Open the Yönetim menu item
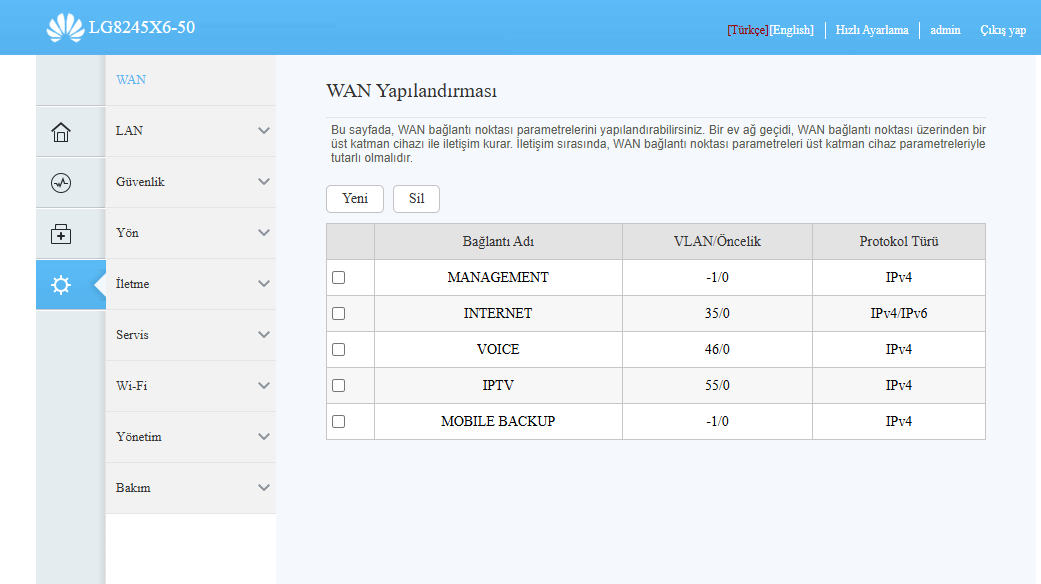The image size is (1041, 584). [191, 437]
